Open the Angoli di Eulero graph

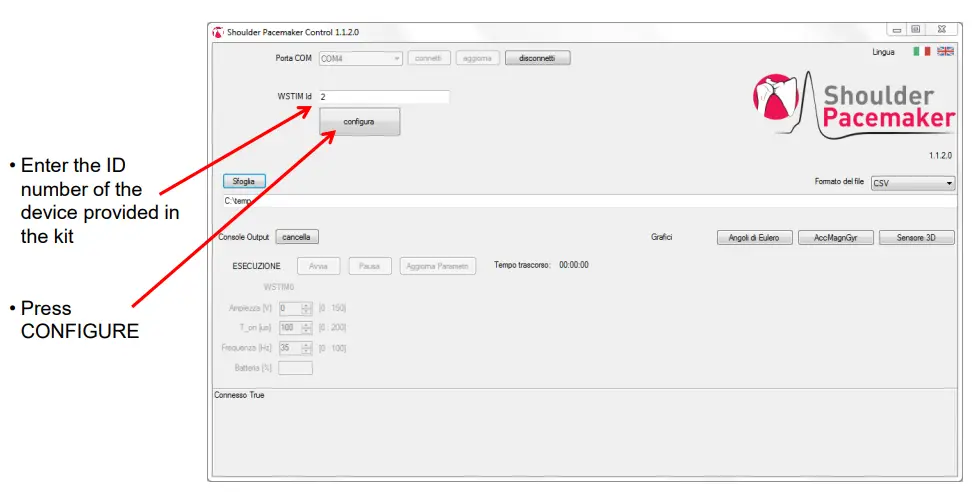tap(754, 238)
